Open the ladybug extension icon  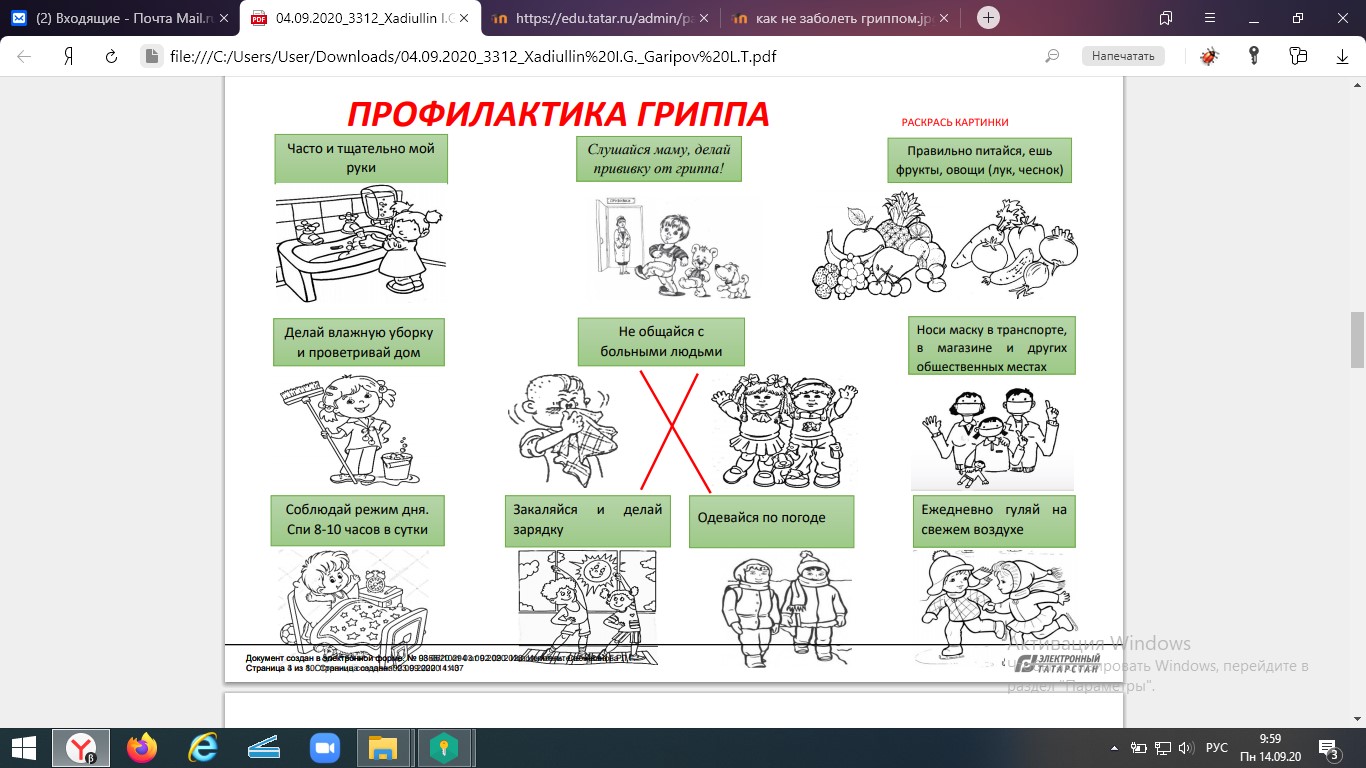(1209, 56)
